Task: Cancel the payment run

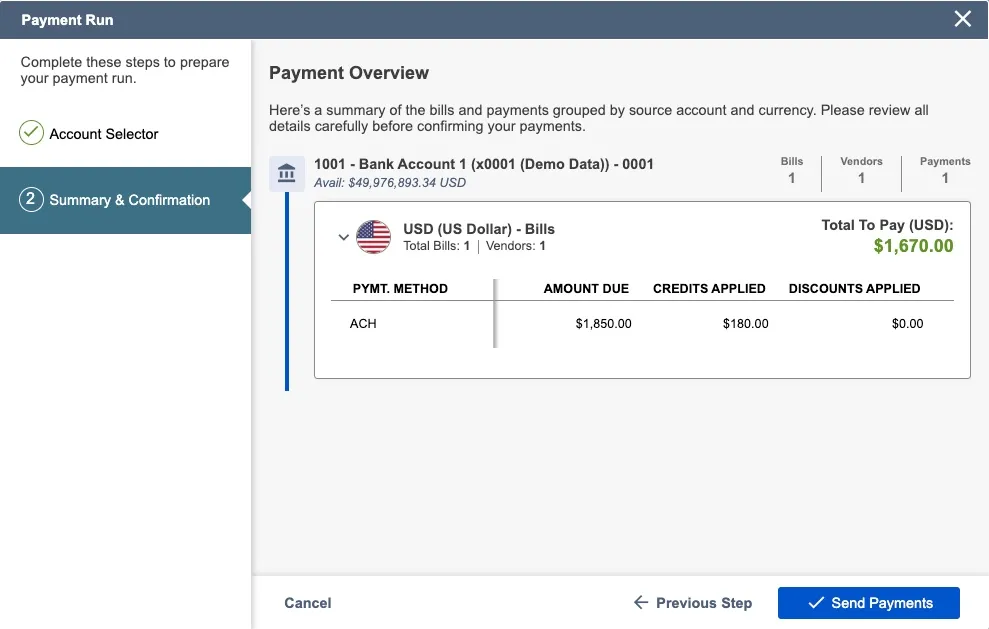Action: 308,603
